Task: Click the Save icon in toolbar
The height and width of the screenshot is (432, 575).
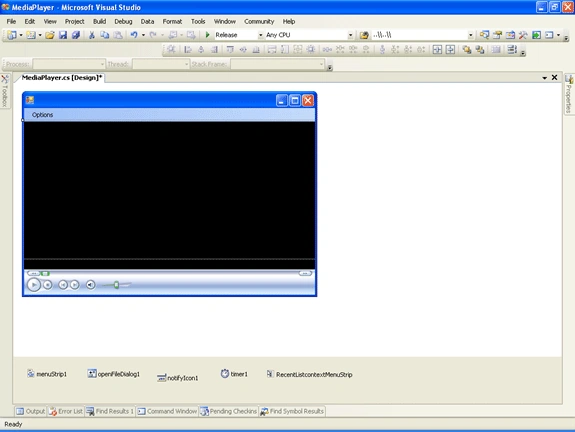Action: pos(63,35)
